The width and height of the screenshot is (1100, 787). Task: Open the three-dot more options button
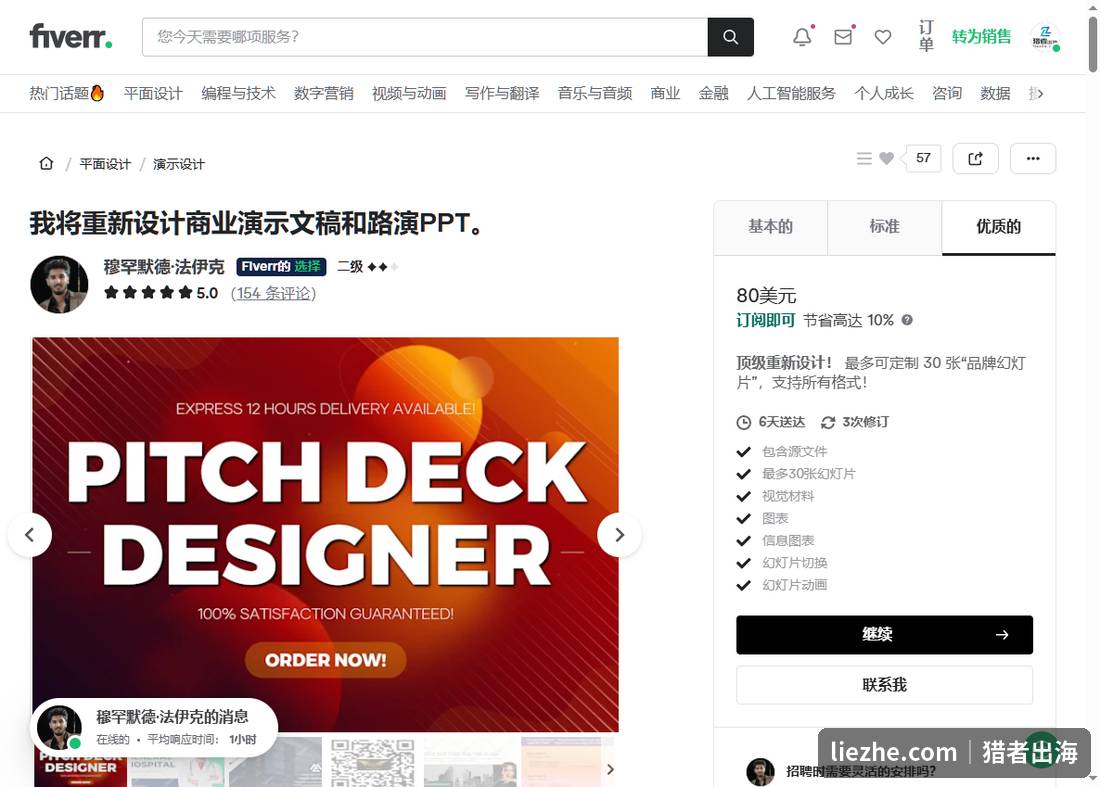[1033, 159]
